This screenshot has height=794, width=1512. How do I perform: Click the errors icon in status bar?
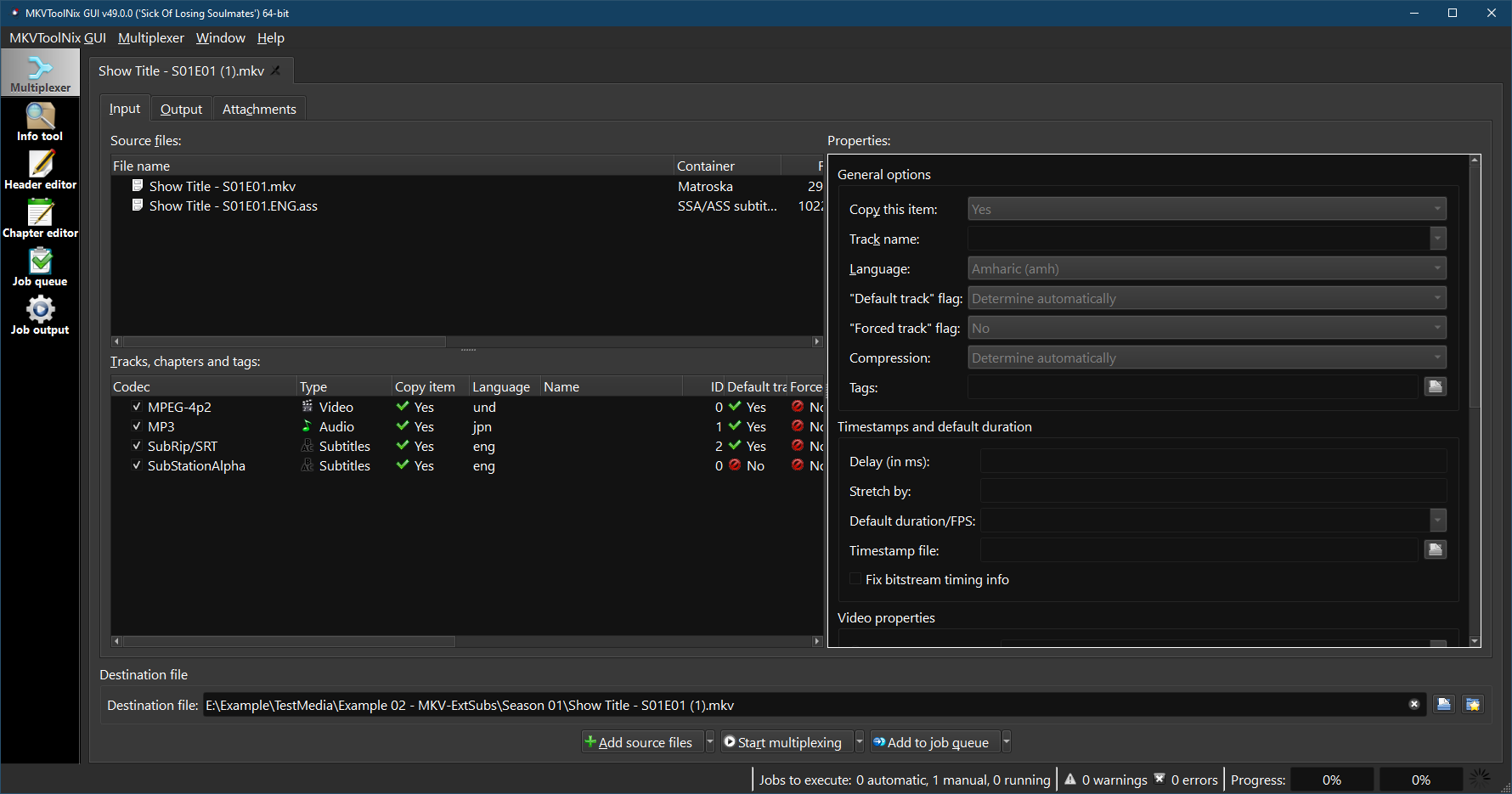[1159, 779]
